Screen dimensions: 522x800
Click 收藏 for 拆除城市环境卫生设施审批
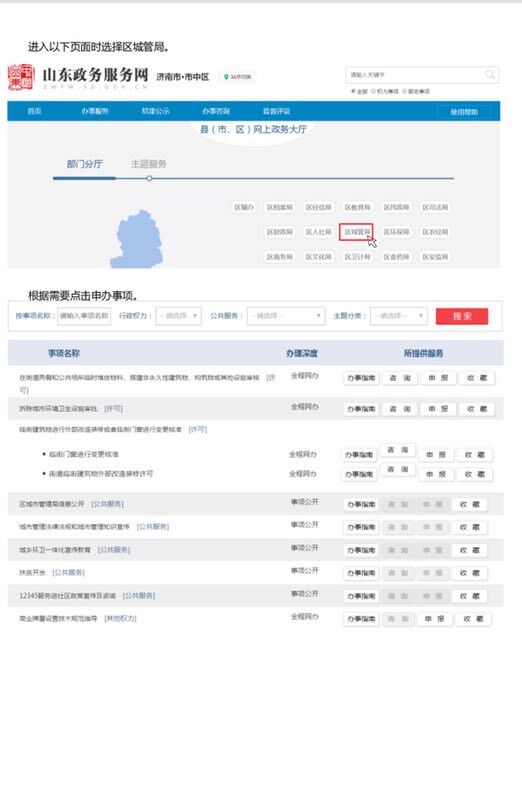tap(477, 409)
